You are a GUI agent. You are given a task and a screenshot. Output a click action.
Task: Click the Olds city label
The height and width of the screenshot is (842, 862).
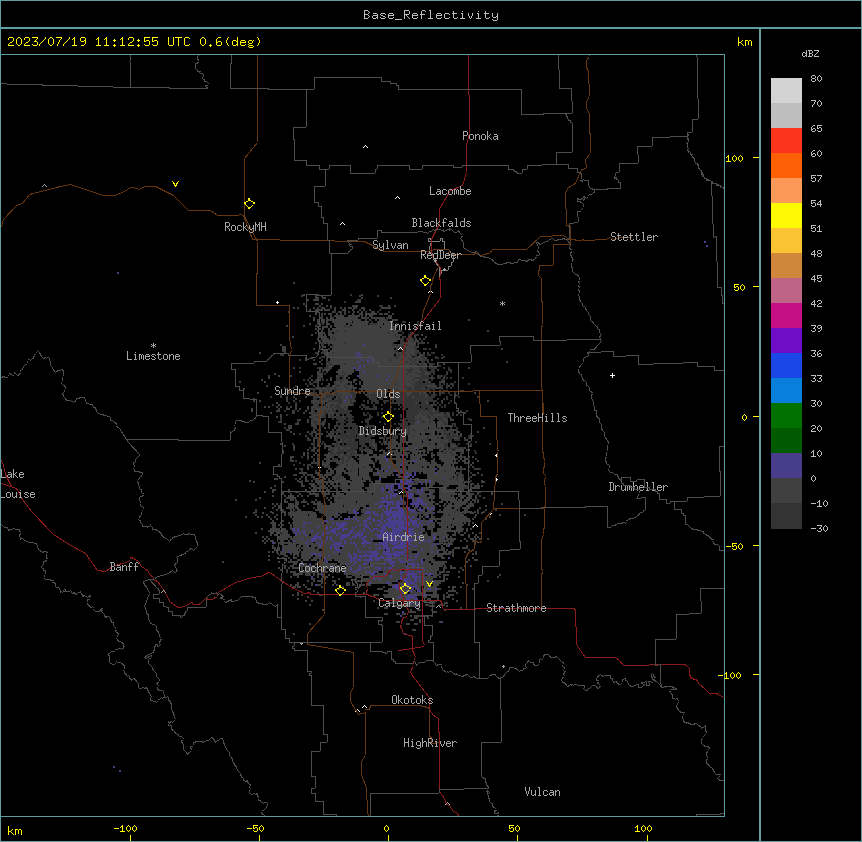(x=388, y=394)
